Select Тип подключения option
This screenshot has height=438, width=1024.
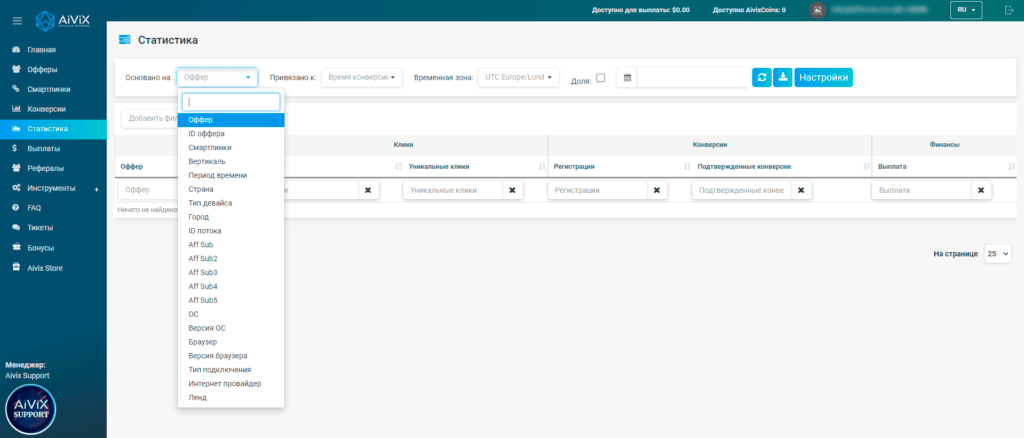(x=231, y=369)
